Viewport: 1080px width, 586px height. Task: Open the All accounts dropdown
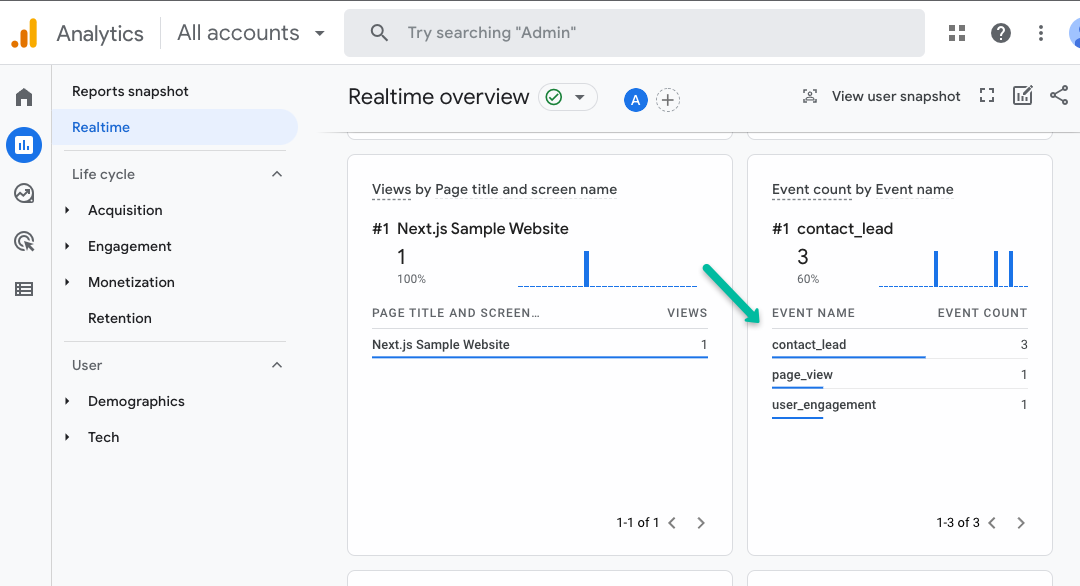pyautogui.click(x=251, y=33)
